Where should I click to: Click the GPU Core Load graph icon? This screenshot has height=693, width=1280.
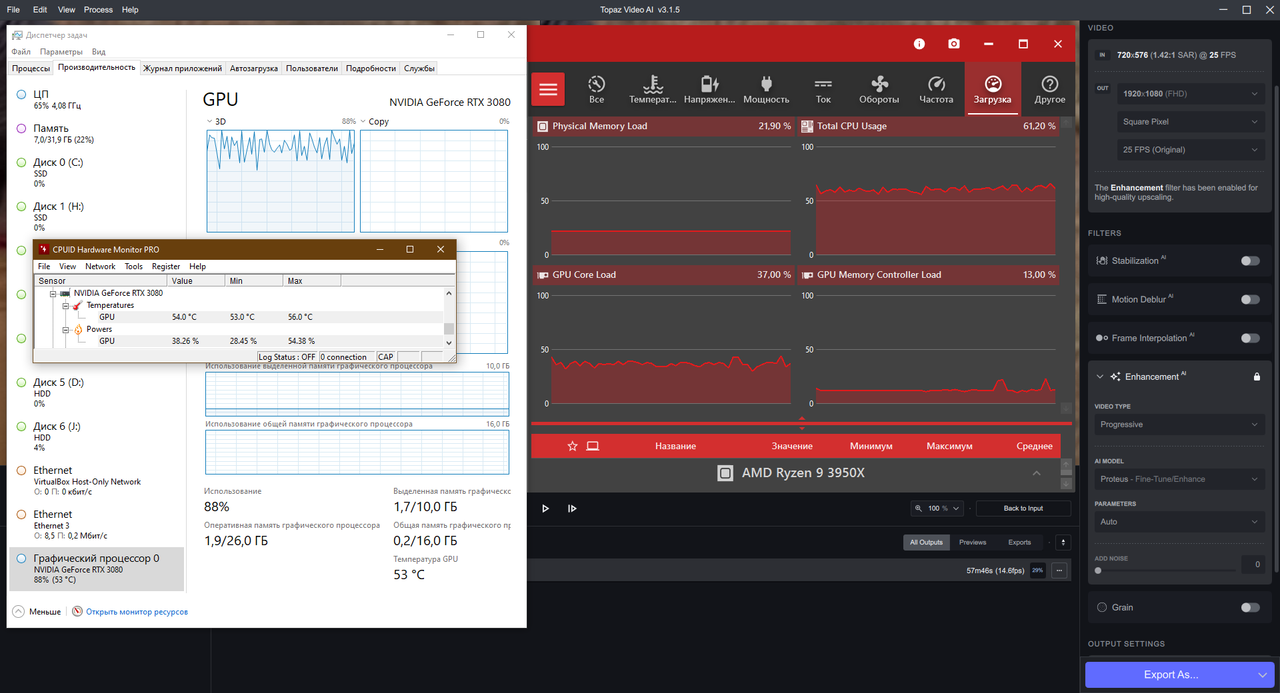pyautogui.click(x=543, y=274)
